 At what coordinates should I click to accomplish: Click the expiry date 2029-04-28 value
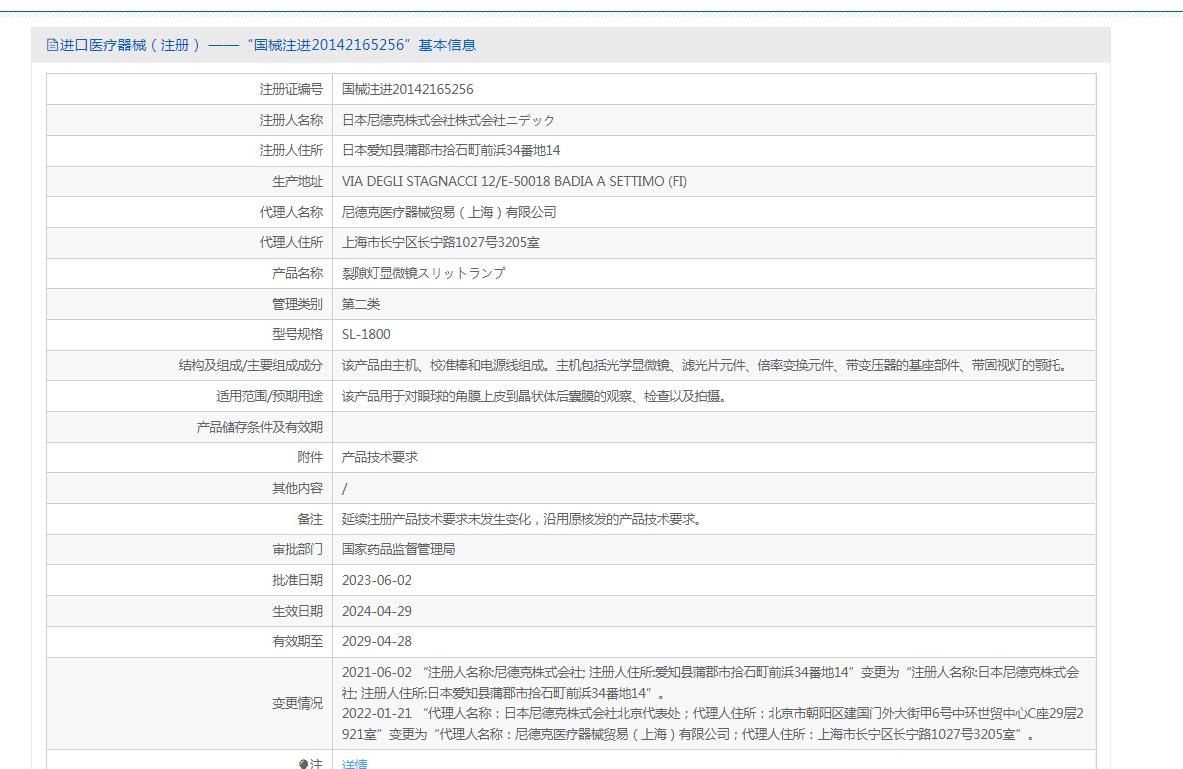coord(377,641)
